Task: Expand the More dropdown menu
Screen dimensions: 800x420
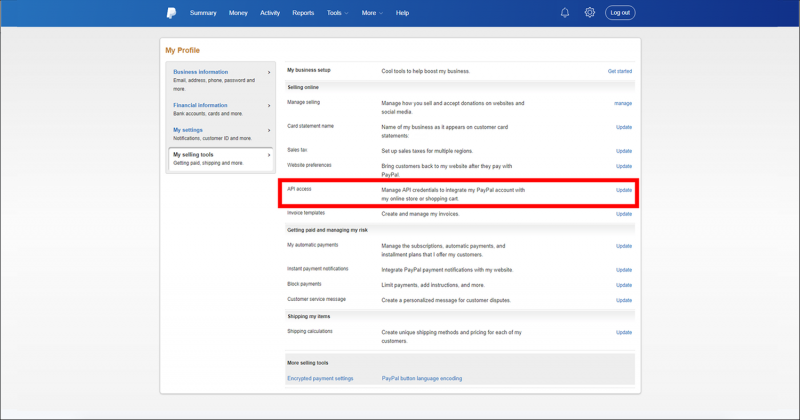Action: [372, 13]
